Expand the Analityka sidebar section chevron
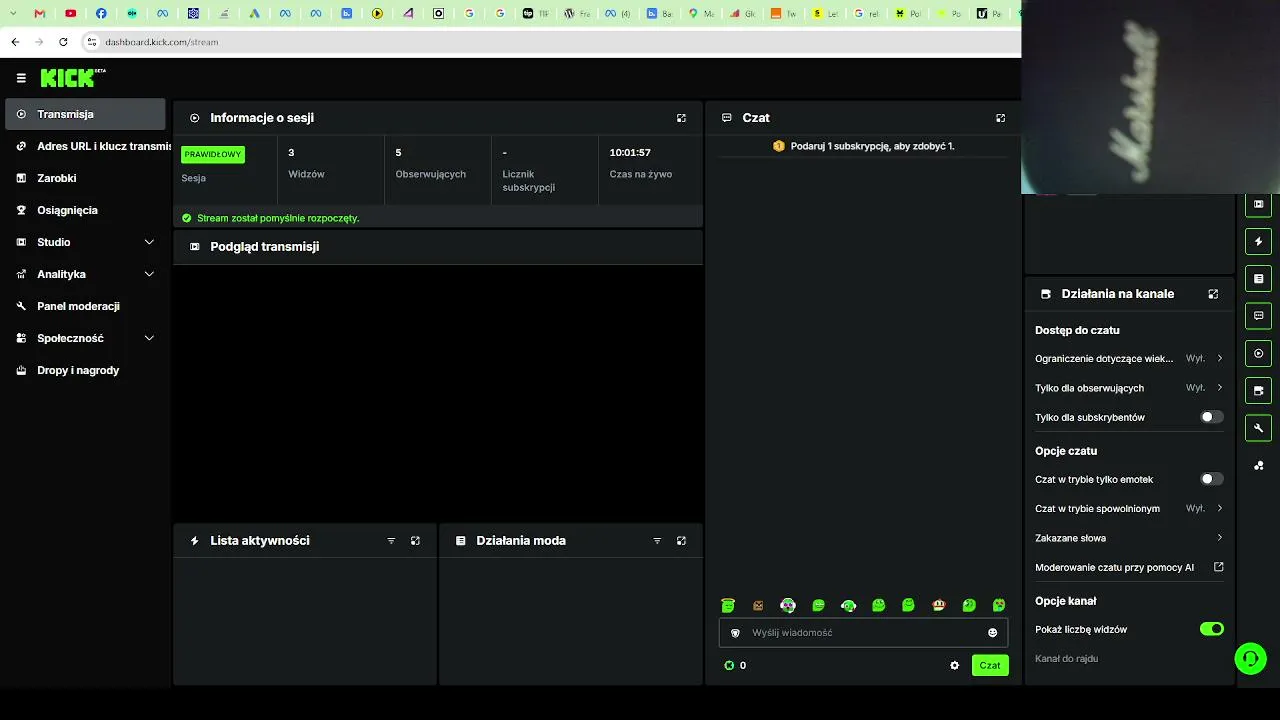The width and height of the screenshot is (1280, 720). (149, 274)
